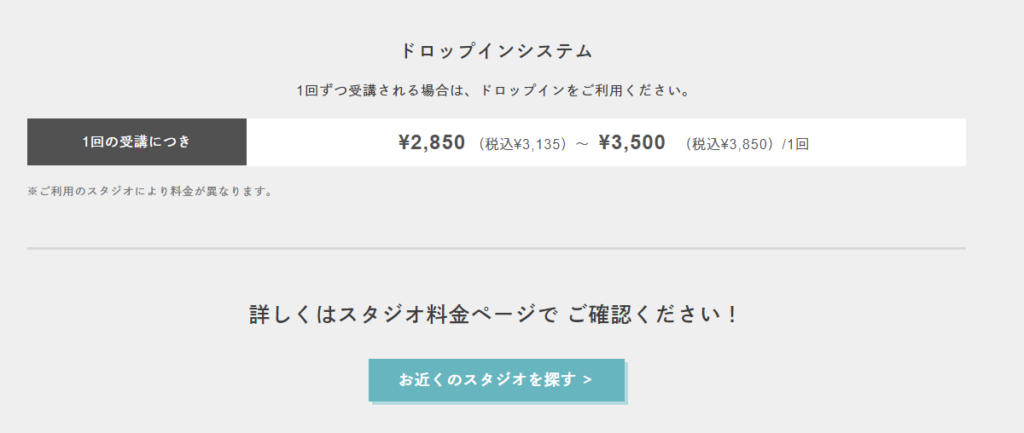The image size is (1024, 433).
Task: Click the dark 1回の受講につき label cell
Action: [x=136, y=142]
